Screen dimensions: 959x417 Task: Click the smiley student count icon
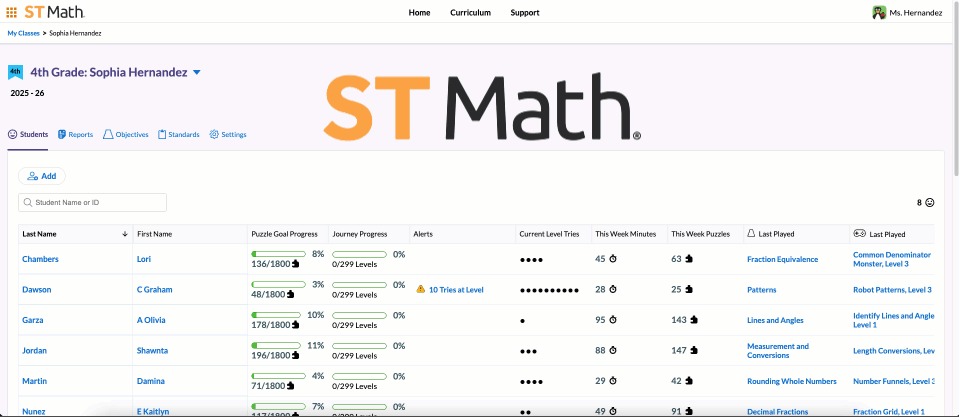tap(929, 202)
